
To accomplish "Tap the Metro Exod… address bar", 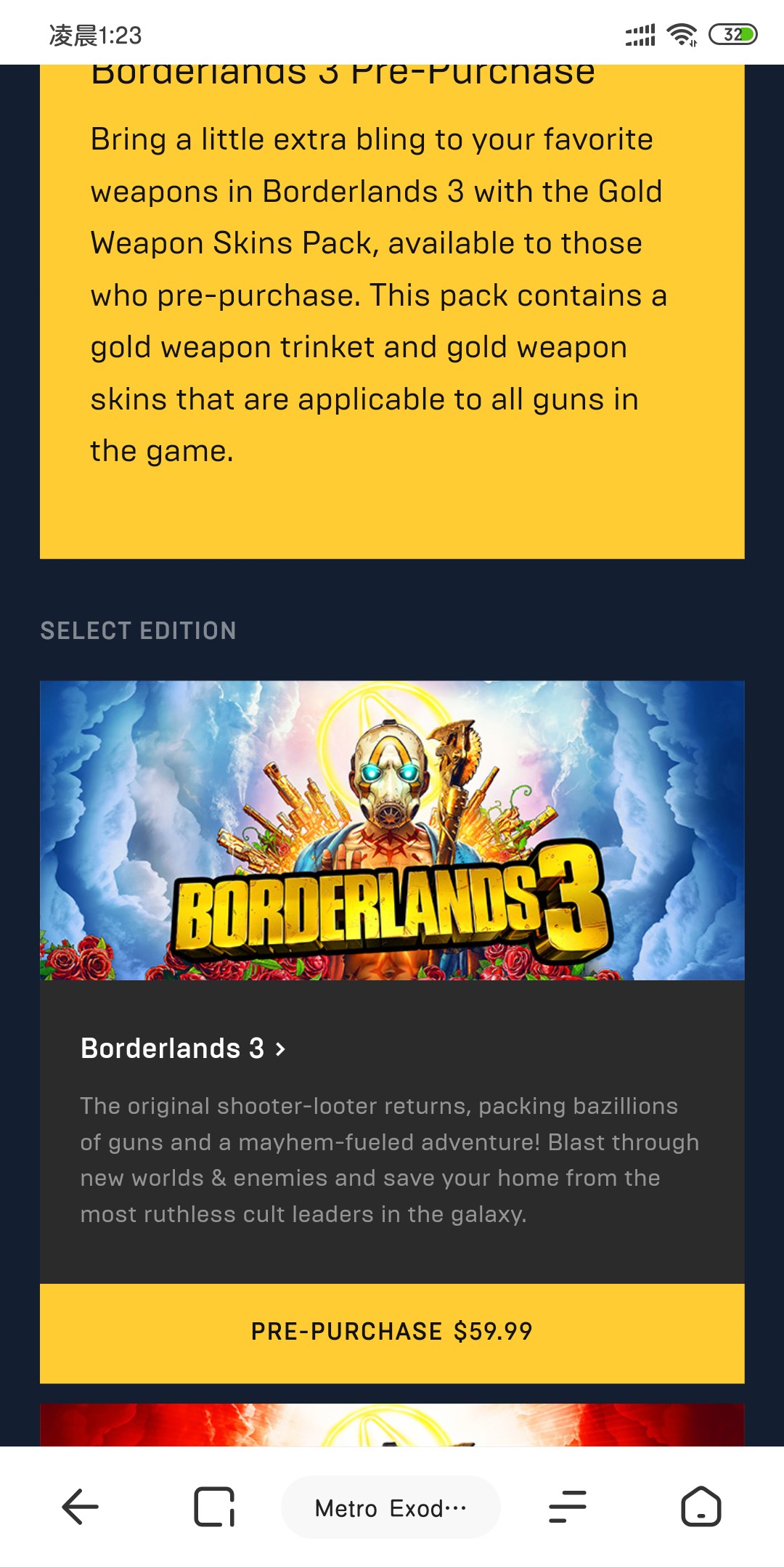I will (x=391, y=1507).
